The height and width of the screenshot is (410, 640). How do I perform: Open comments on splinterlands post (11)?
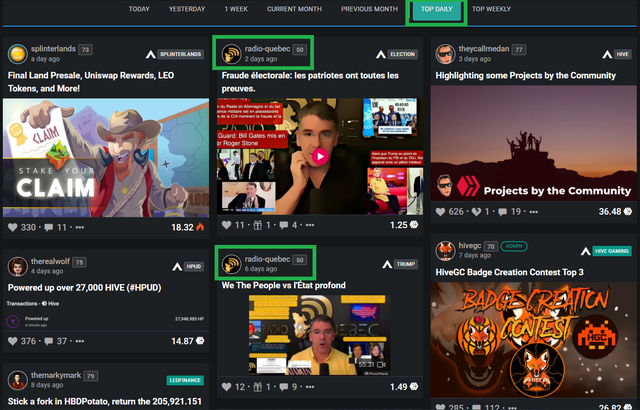click(x=49, y=227)
